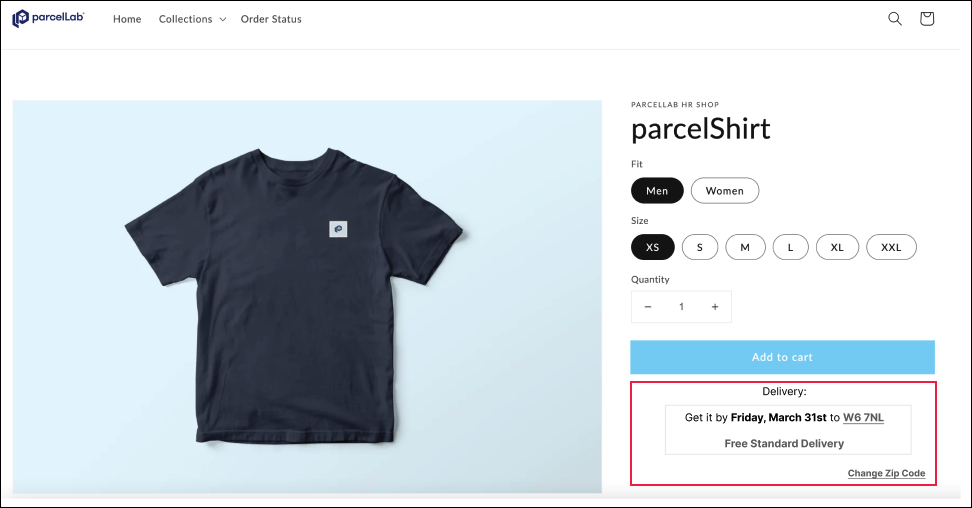Select the Women fit option

coord(725,190)
